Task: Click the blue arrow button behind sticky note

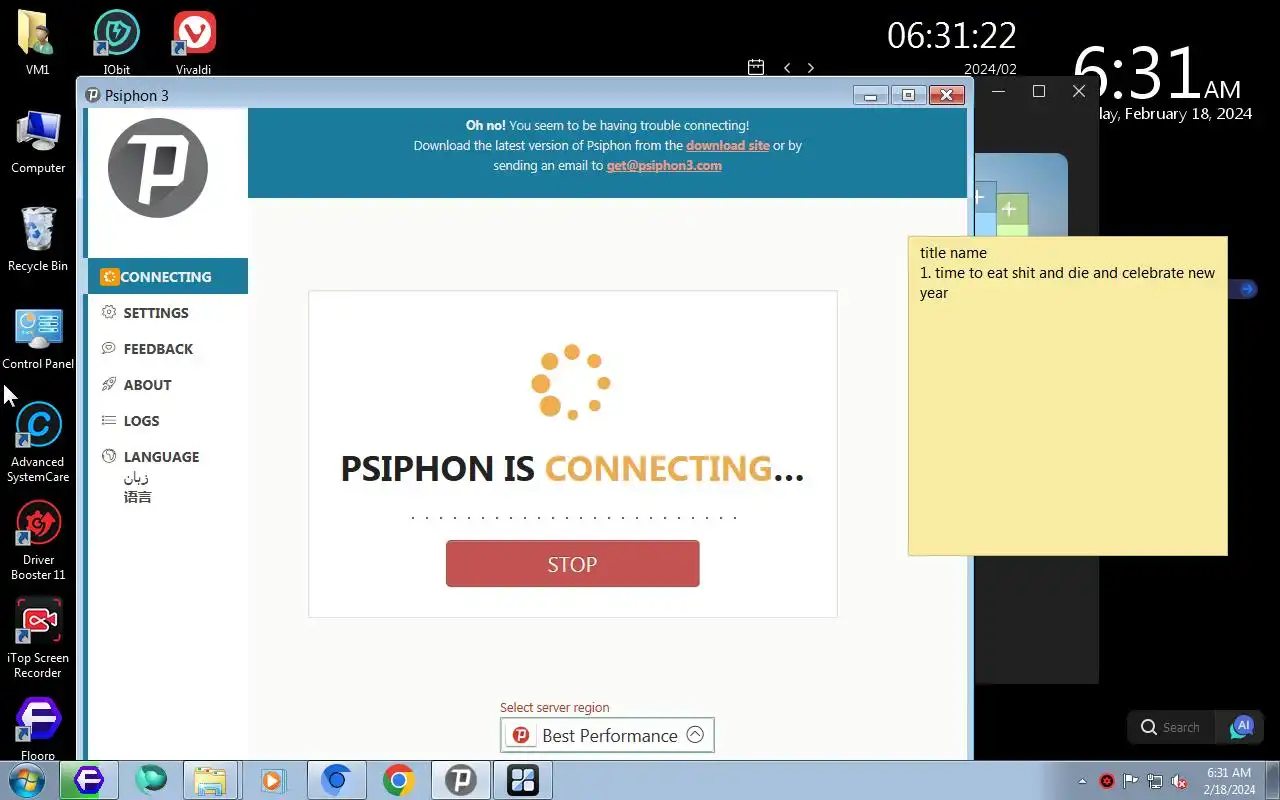Action: click(x=1246, y=289)
